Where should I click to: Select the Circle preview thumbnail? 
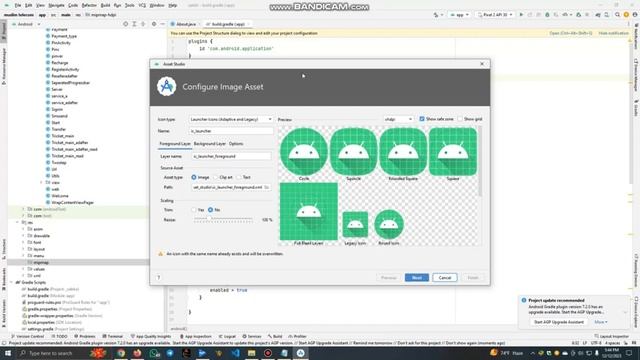pos(304,154)
